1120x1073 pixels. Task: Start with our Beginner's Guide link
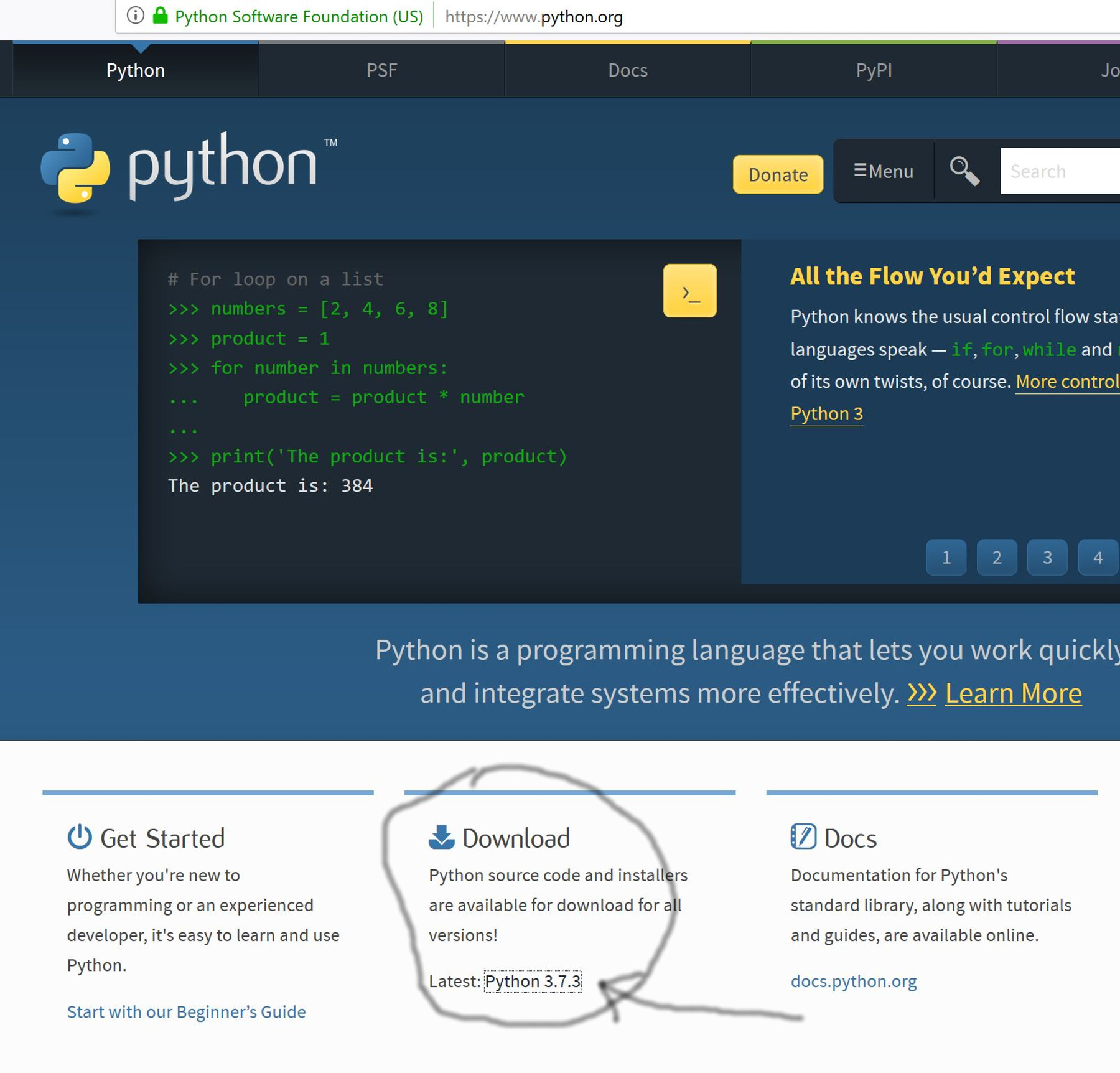click(185, 1012)
